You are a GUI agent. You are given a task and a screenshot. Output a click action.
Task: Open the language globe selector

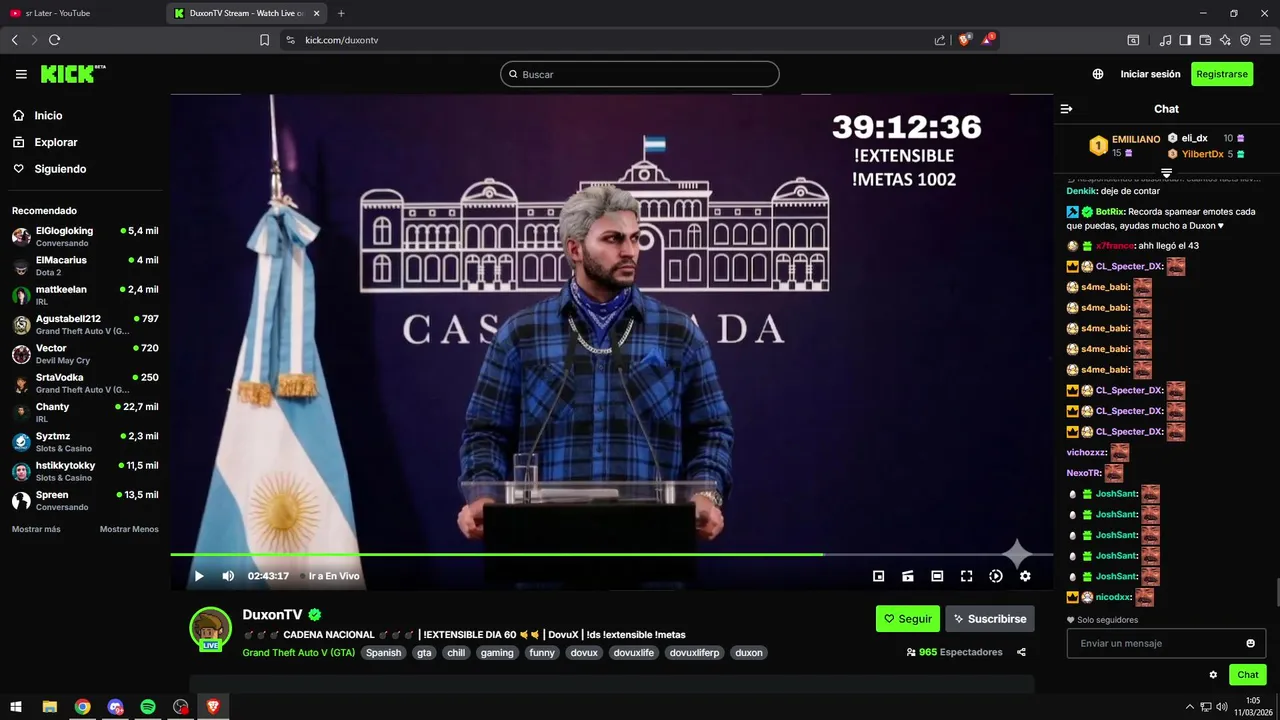[1098, 74]
